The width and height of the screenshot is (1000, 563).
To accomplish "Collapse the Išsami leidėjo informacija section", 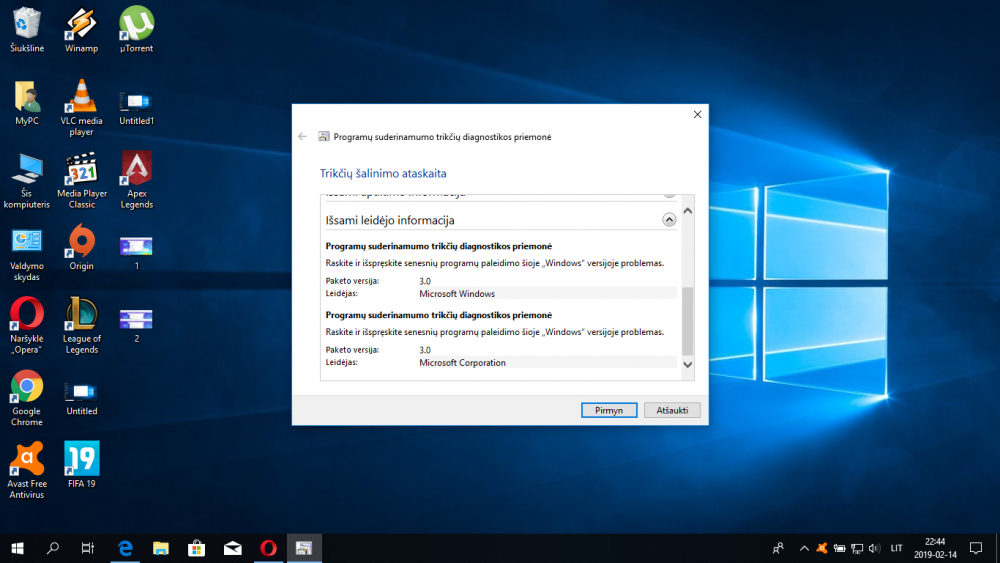I will point(669,220).
